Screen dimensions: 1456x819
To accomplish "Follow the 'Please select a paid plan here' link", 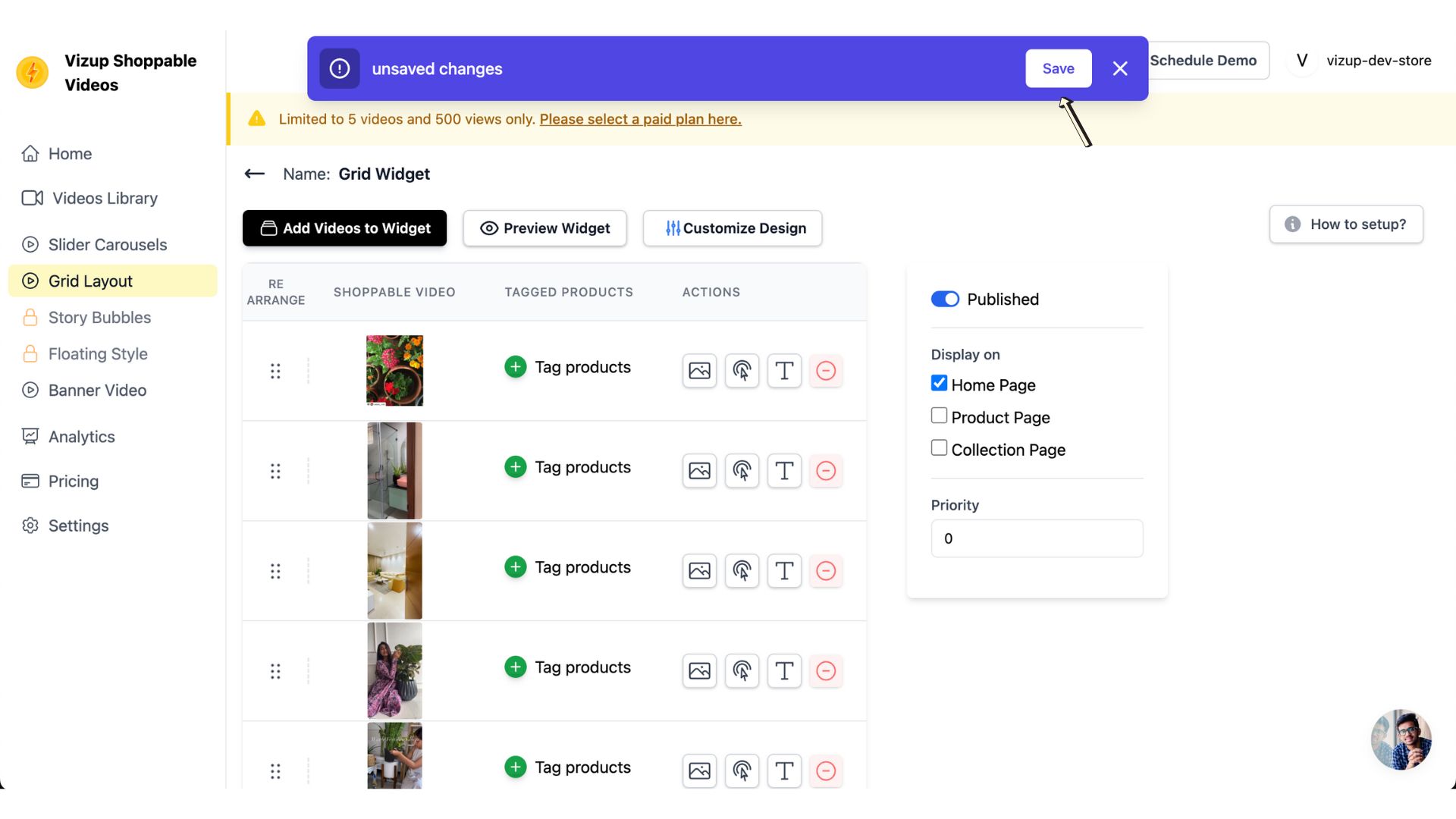I will (x=640, y=119).
